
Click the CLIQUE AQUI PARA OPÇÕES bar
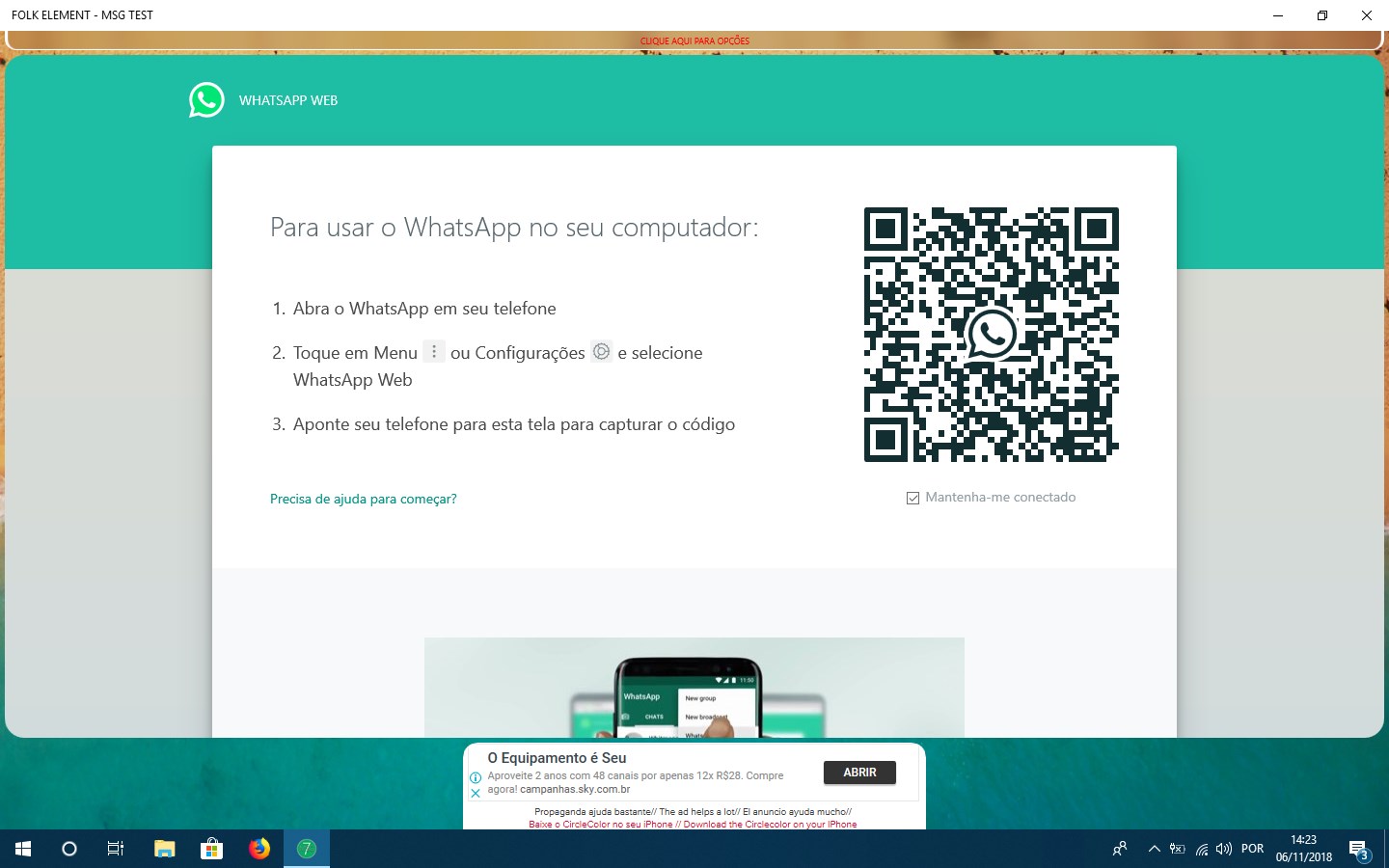tap(694, 41)
